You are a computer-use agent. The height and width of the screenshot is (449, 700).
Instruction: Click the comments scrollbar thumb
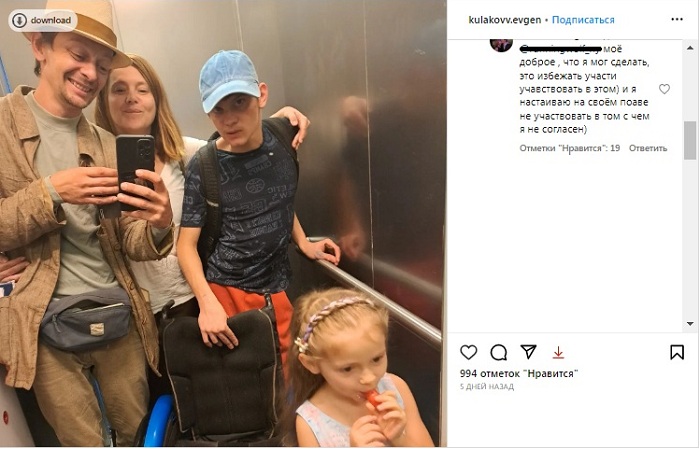click(690, 140)
